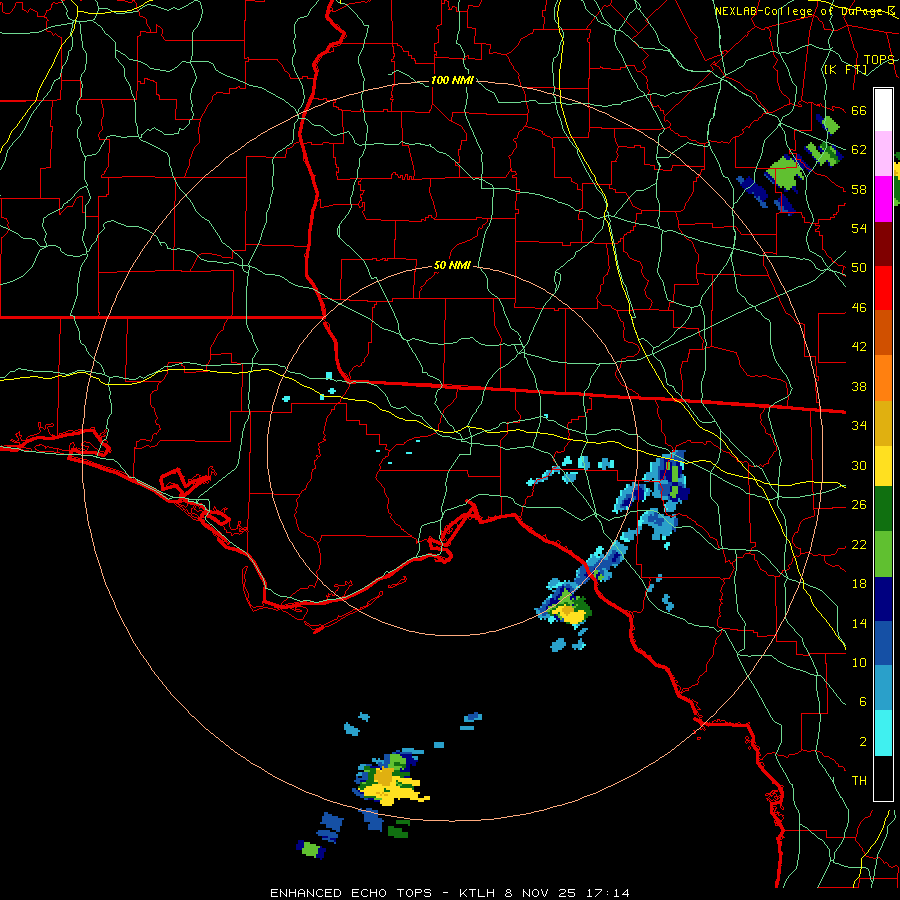Click the legend value 30

(859, 465)
